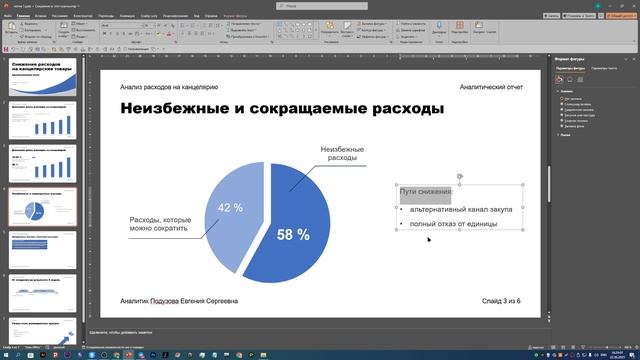Image resolution: width=640 pixels, height=360 pixels.
Task: Select the Format Painter tool
Action: tap(36, 36)
